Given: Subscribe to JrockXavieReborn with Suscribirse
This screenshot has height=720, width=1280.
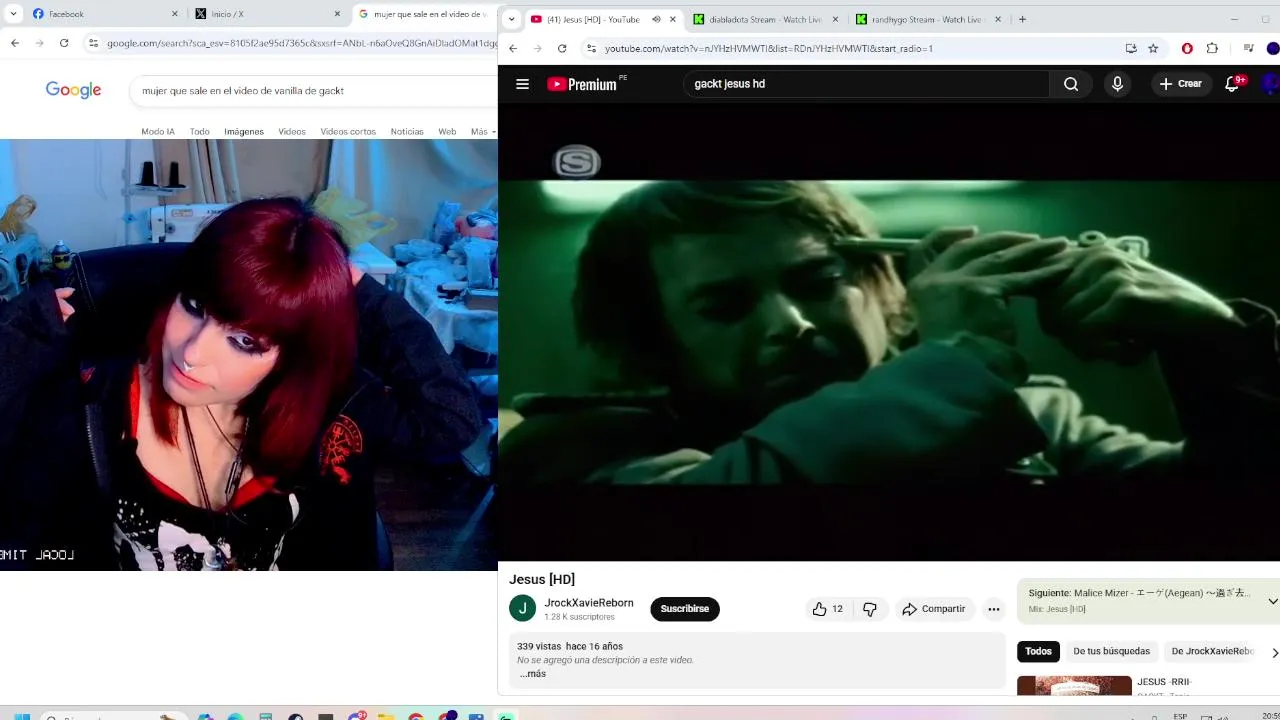Looking at the screenshot, I should 685,609.
